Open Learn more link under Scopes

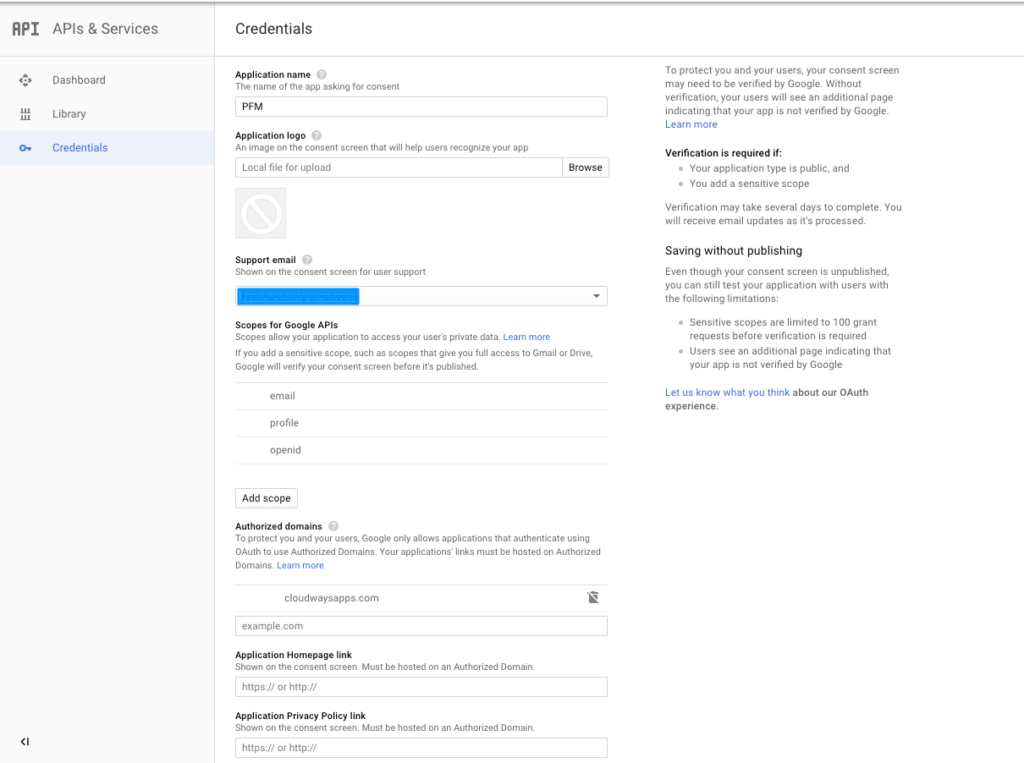point(526,337)
